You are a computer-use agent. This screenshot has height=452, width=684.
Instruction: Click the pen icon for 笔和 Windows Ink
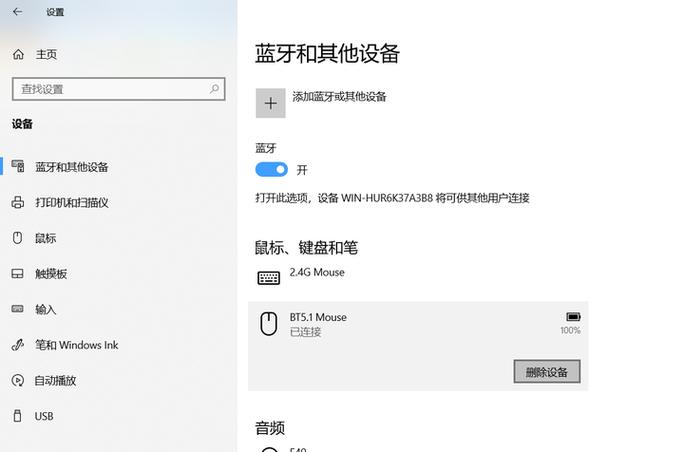tap(17, 345)
